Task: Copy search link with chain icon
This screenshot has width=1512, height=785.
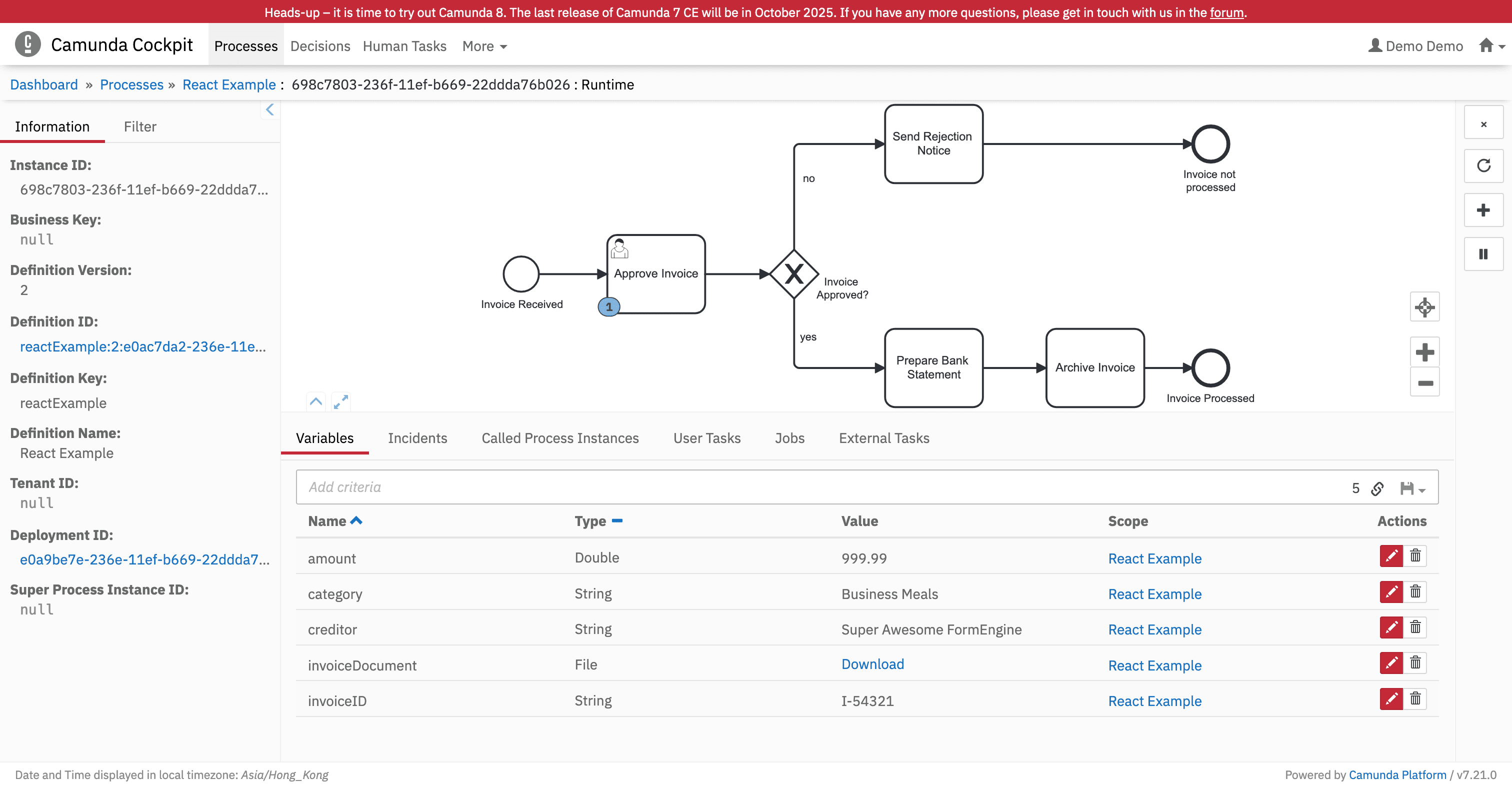Action: point(1377,488)
